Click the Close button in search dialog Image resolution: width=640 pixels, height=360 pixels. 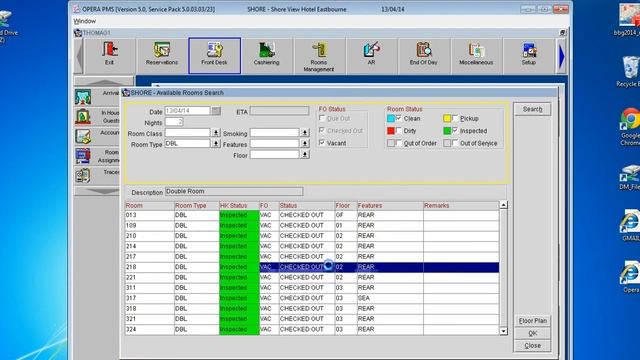tap(533, 346)
